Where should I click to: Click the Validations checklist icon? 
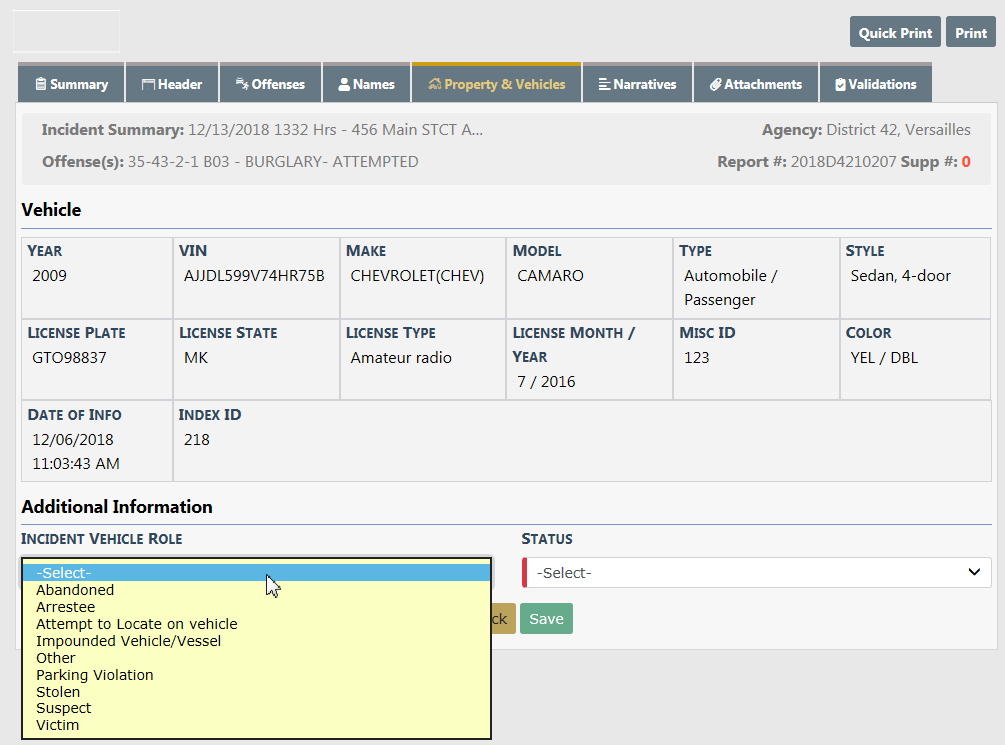(x=840, y=85)
